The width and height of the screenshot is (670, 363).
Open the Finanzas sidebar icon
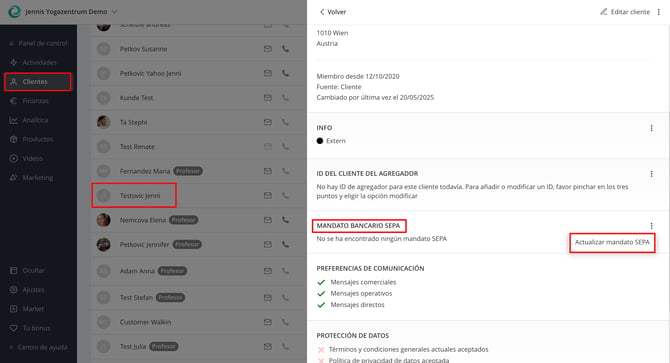[13, 101]
